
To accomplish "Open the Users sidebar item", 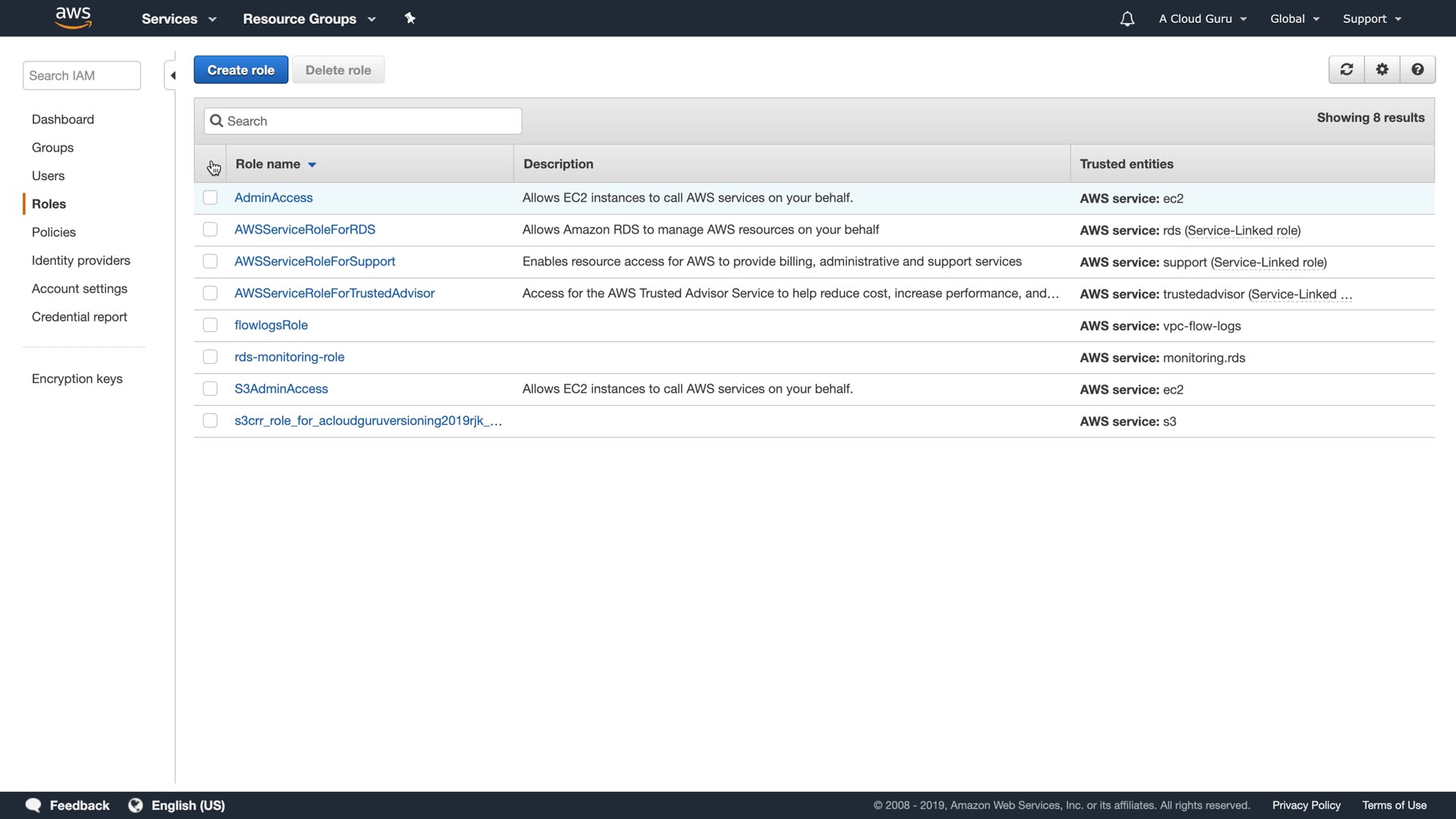I will coord(48,176).
